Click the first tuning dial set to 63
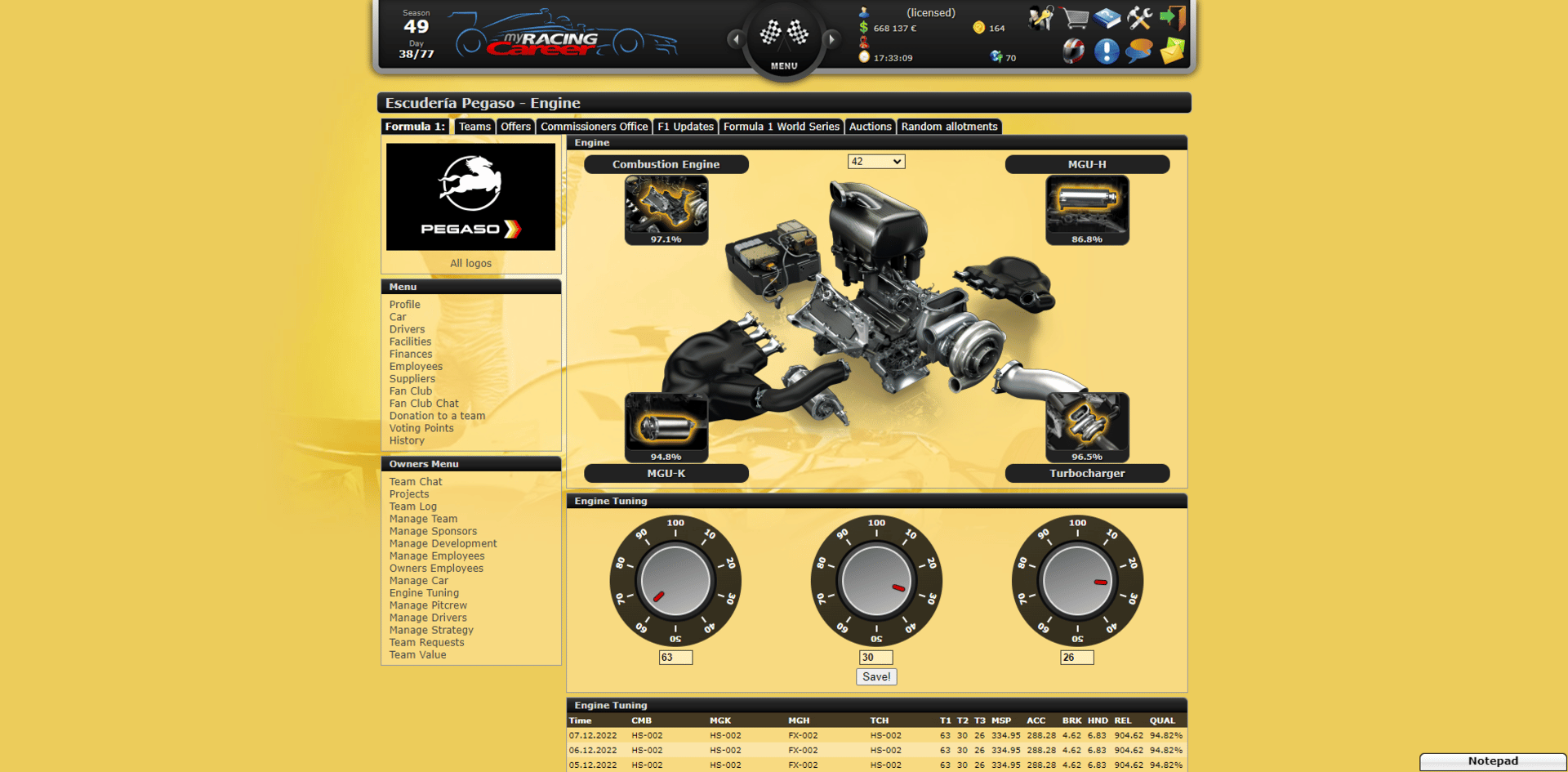The width and height of the screenshot is (1568, 772). point(675,581)
